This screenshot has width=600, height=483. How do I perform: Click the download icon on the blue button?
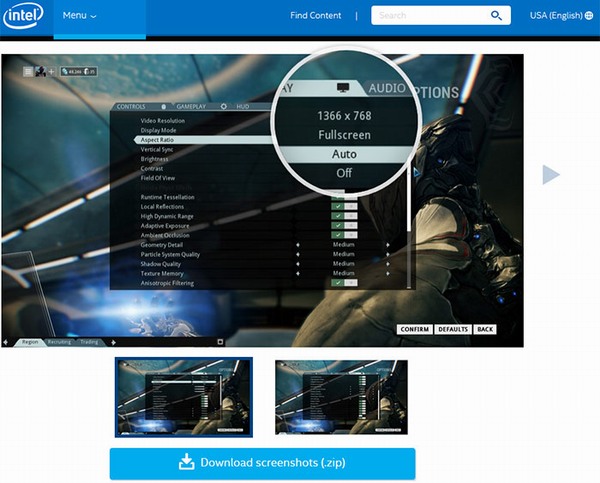(187, 462)
